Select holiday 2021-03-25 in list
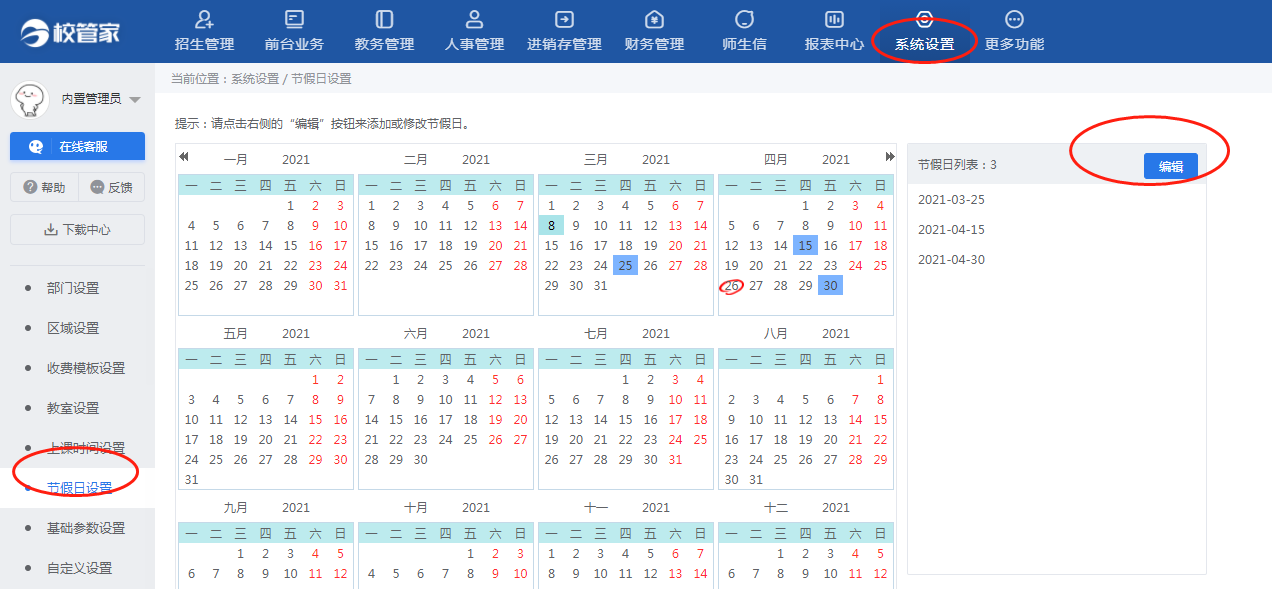The height and width of the screenshot is (589, 1272). (x=951, y=200)
